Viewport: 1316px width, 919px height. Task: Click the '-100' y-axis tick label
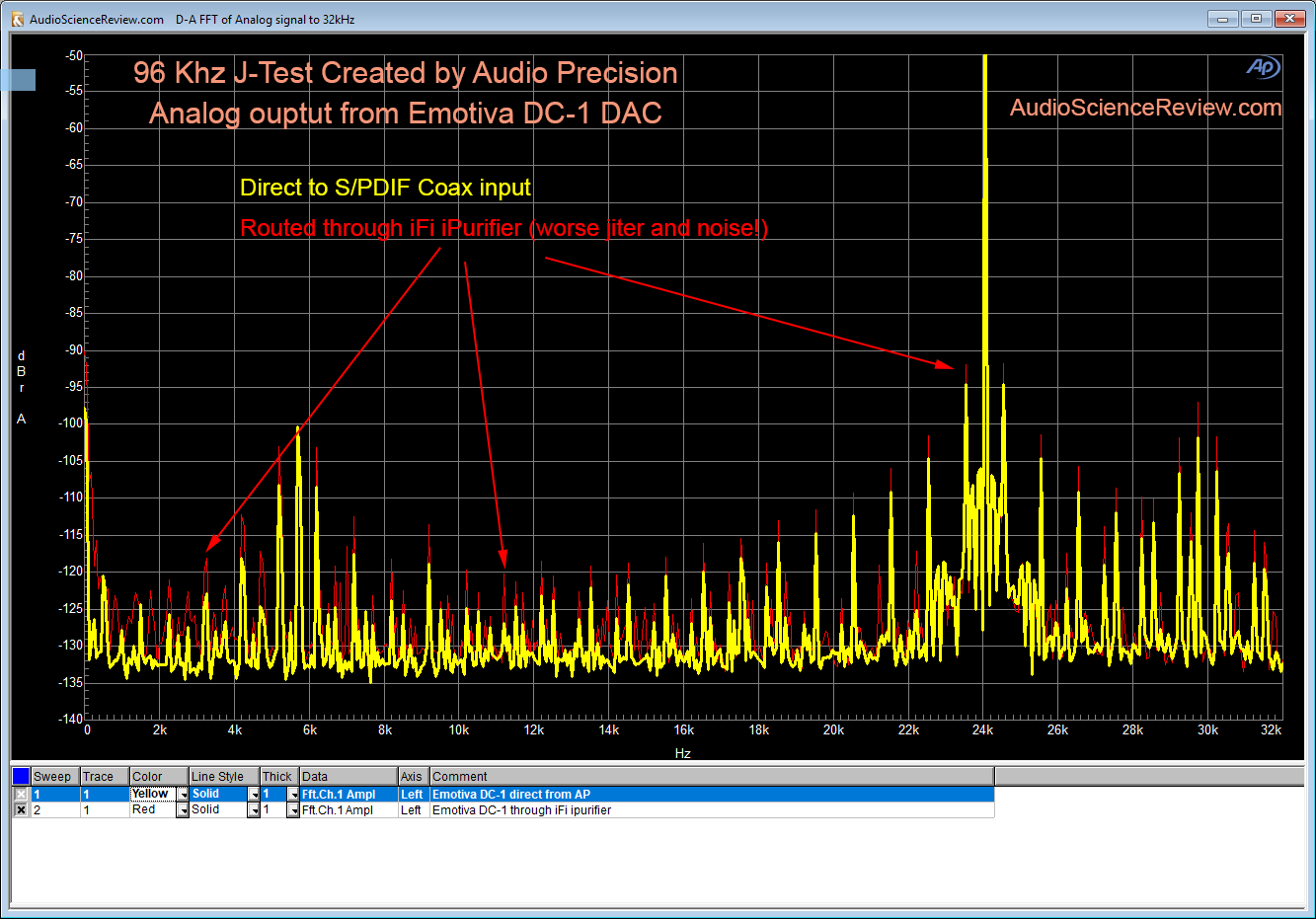(71, 422)
